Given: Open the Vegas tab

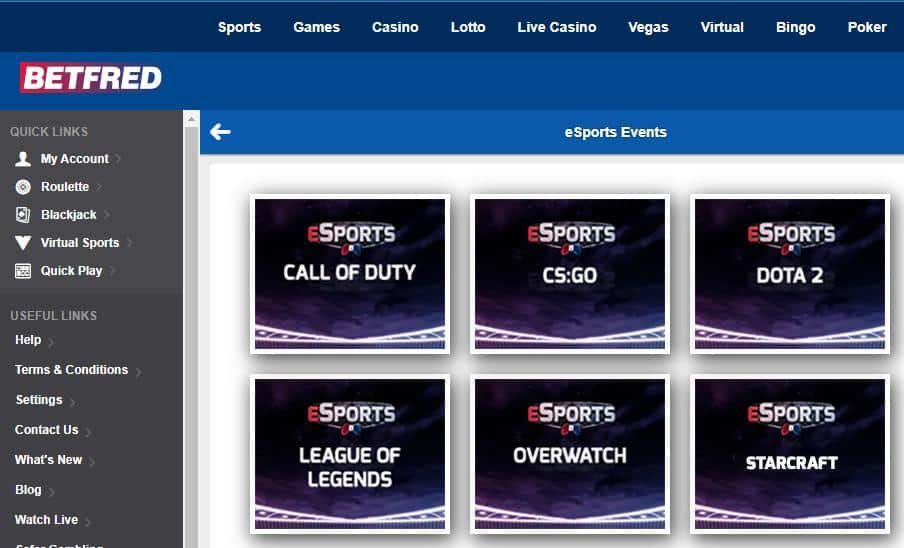Looking at the screenshot, I should (649, 27).
